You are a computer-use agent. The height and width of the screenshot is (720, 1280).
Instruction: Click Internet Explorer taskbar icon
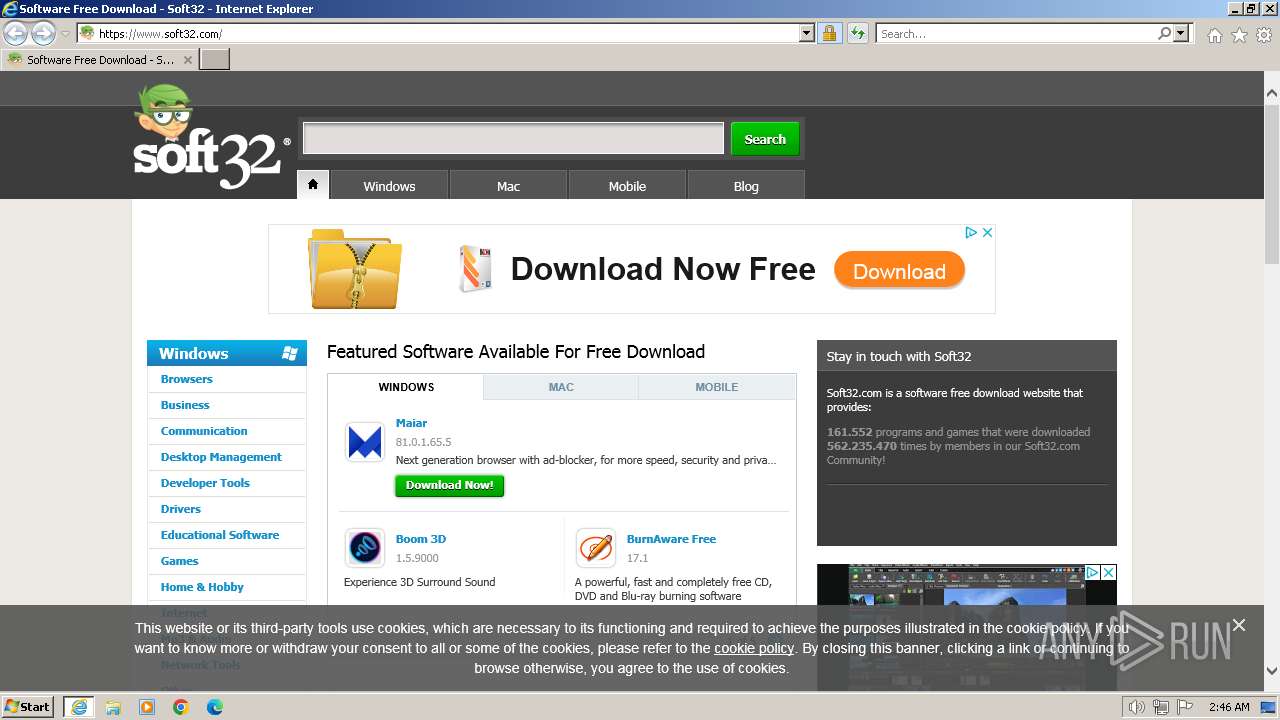point(79,706)
